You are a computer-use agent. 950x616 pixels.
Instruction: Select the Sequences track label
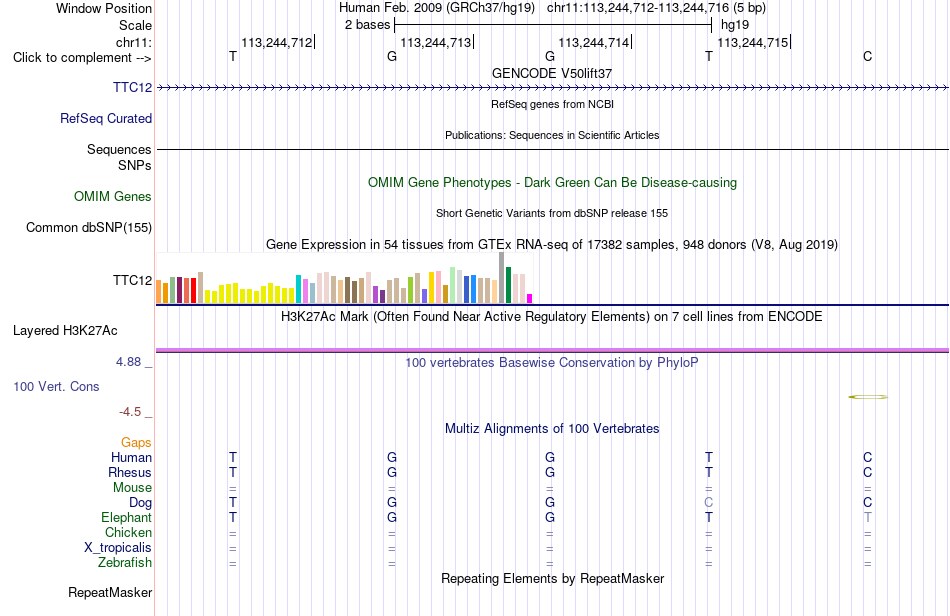tap(119, 149)
